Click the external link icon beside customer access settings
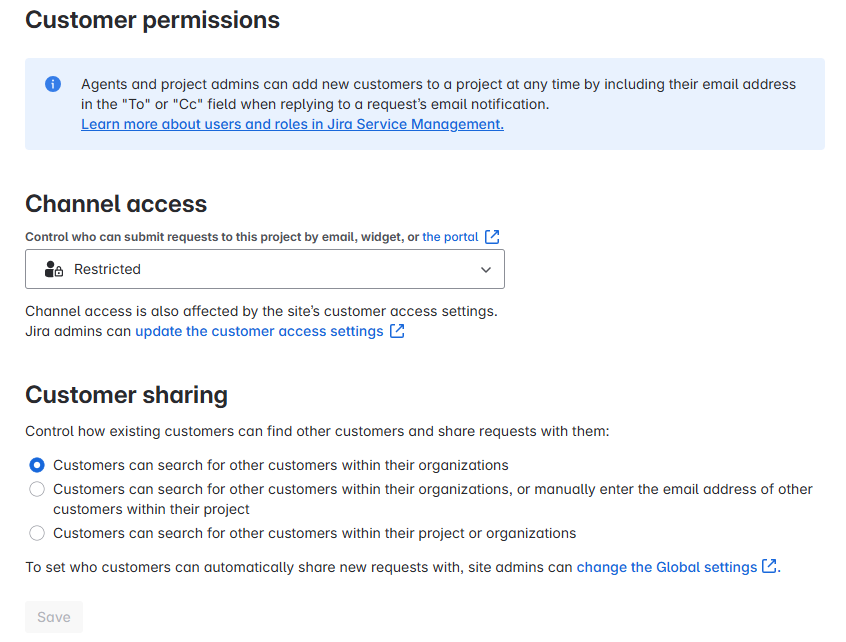Viewport: 846px width, 642px height. coord(397,330)
